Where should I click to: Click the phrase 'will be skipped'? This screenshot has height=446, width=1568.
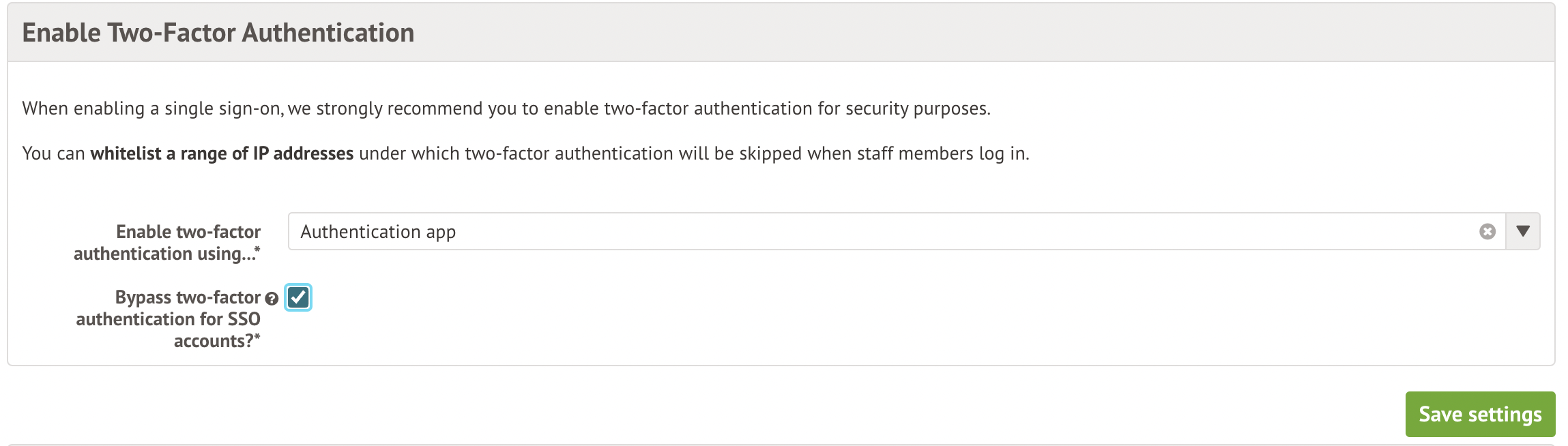[x=740, y=153]
